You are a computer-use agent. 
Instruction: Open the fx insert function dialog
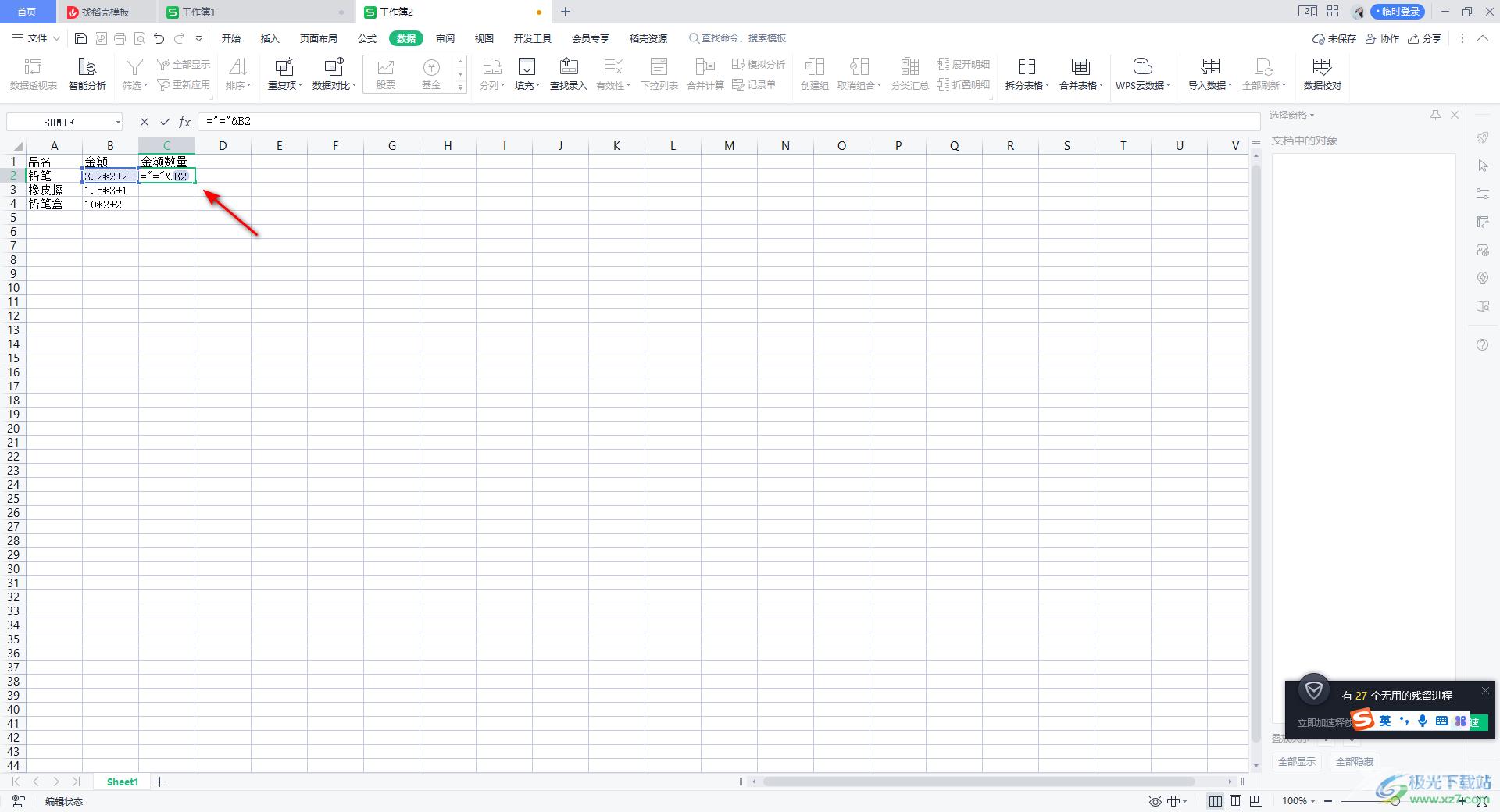click(x=185, y=122)
